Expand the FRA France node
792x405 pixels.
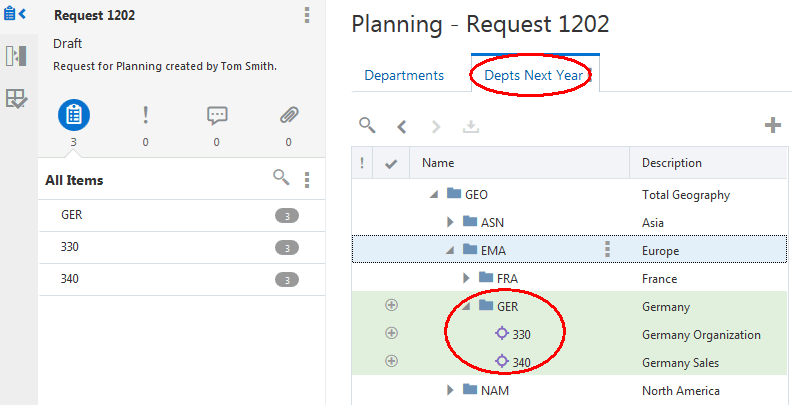coord(466,278)
